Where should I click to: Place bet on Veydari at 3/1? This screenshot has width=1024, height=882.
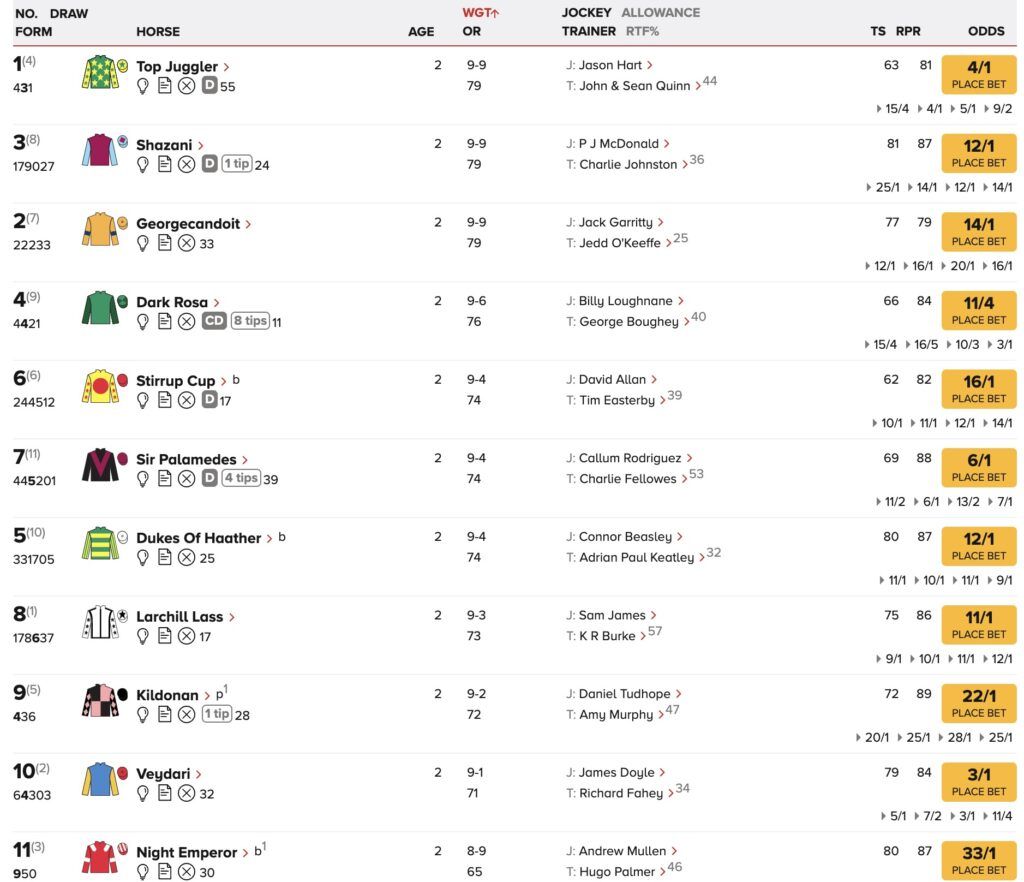click(978, 782)
